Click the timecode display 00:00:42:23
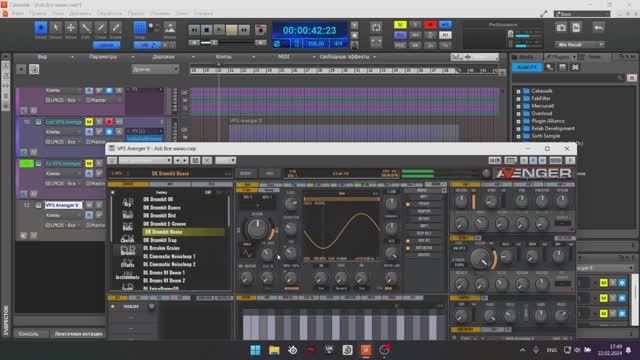This screenshot has width=640, height=360. [x=309, y=31]
